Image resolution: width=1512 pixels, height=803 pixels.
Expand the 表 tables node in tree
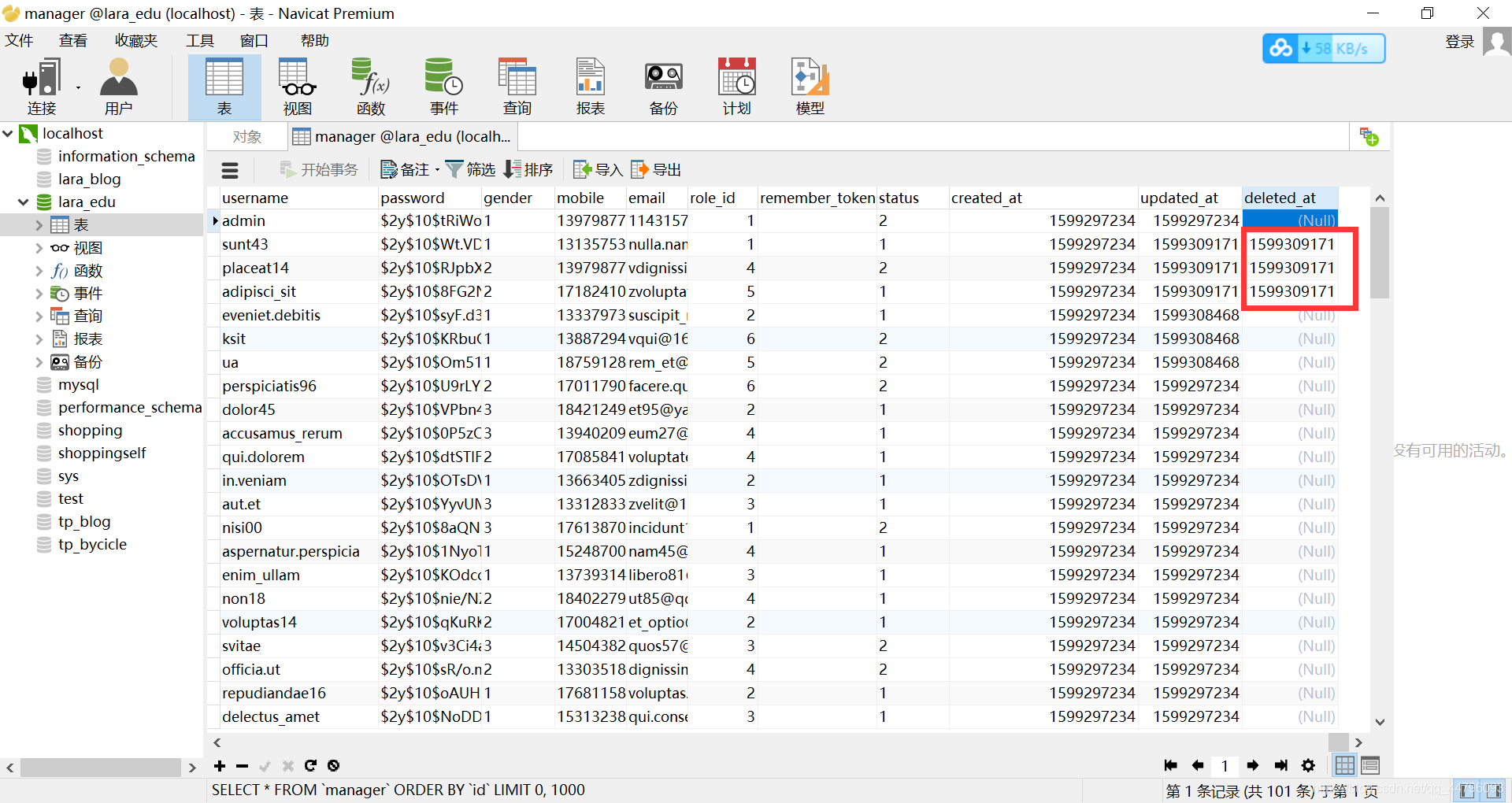tap(39, 225)
